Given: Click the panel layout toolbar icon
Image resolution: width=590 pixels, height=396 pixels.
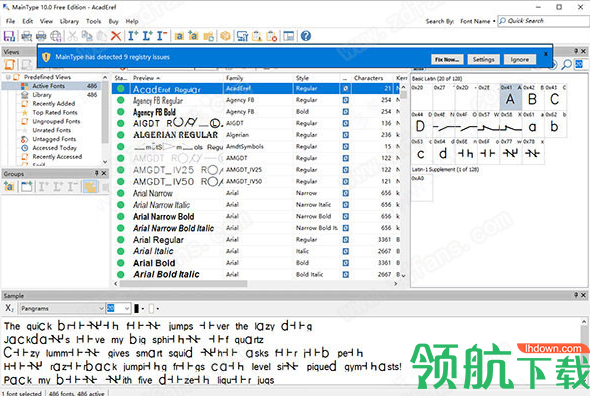Looking at the screenshot, I should (x=289, y=36).
